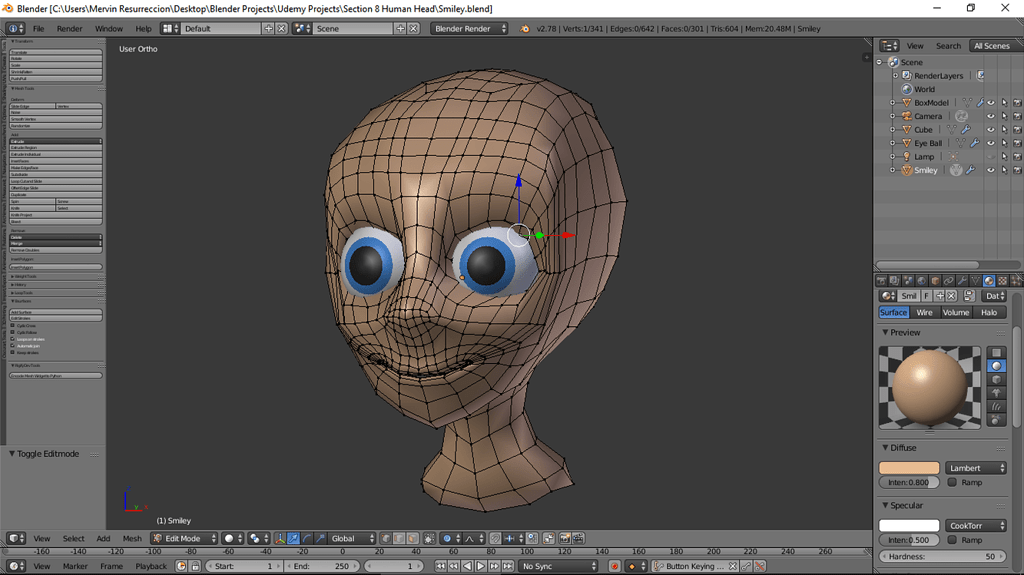Open the Material properties tab icon
Screen dimensions: 1024x575
[989, 281]
